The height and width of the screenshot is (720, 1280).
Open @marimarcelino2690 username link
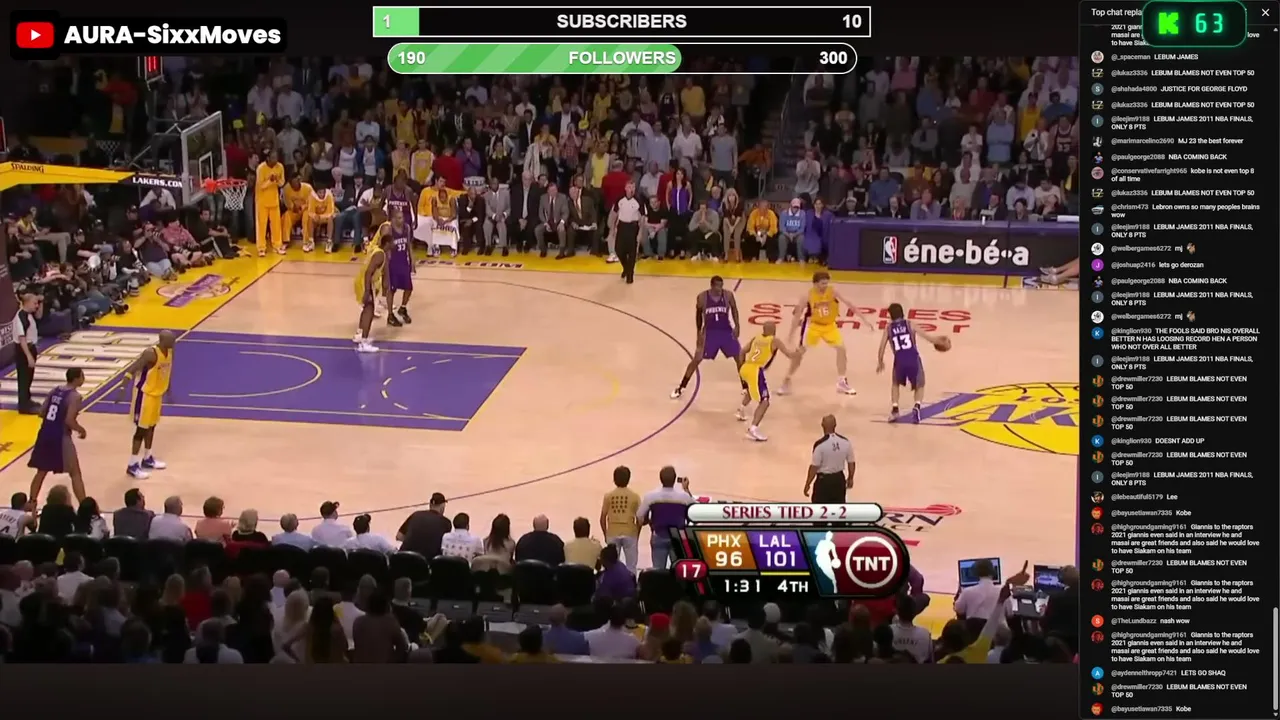tap(1140, 141)
